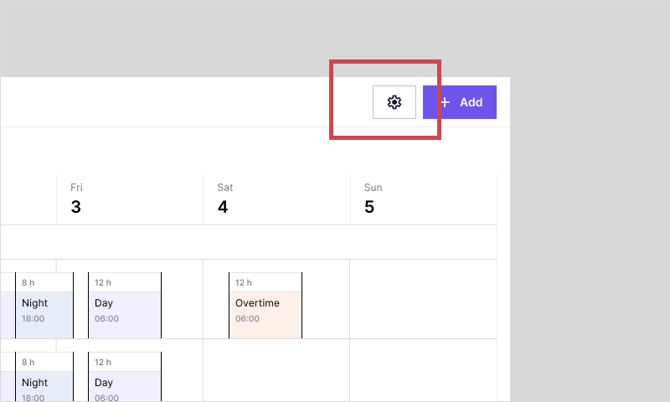Click the empty Sunday cell in first row
Image resolution: width=670 pixels, height=402 pixels.
coord(423,300)
